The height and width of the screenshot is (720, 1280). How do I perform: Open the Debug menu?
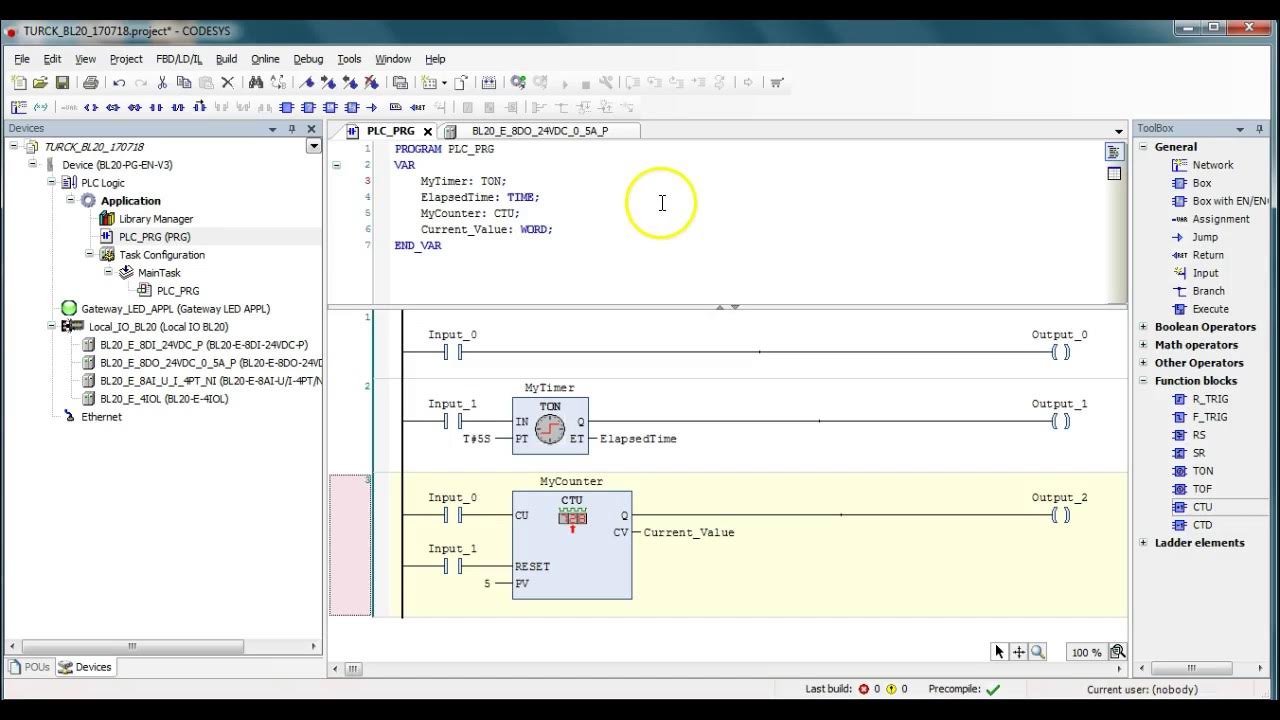308,59
